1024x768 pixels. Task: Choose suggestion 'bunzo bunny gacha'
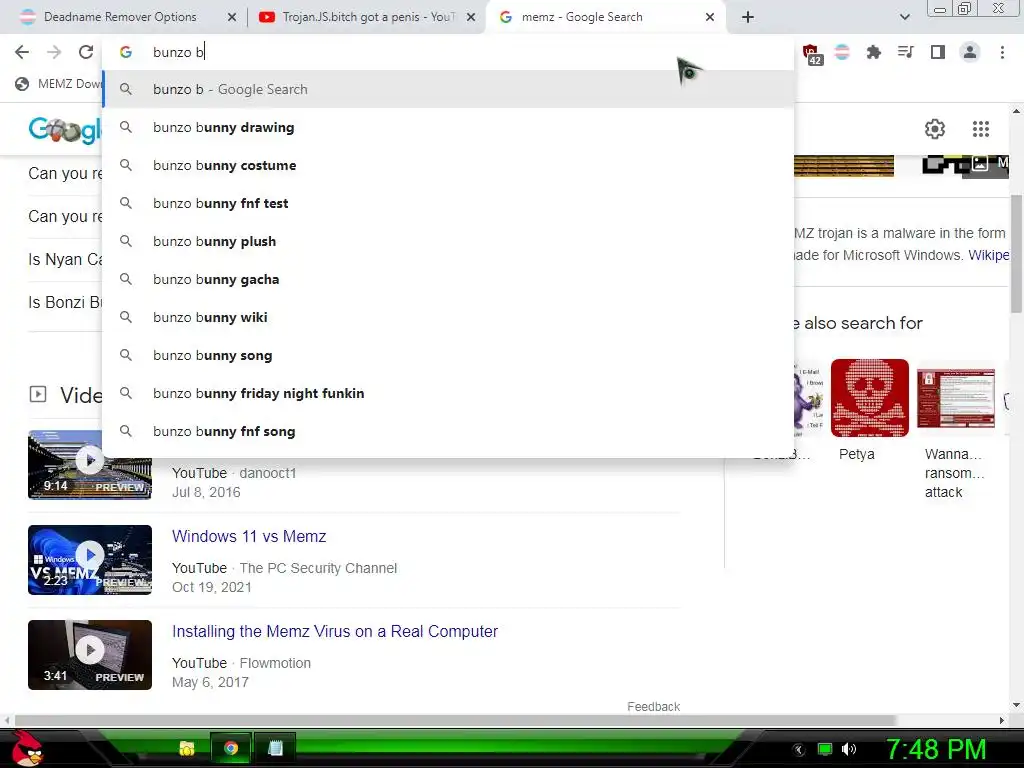[448, 279]
